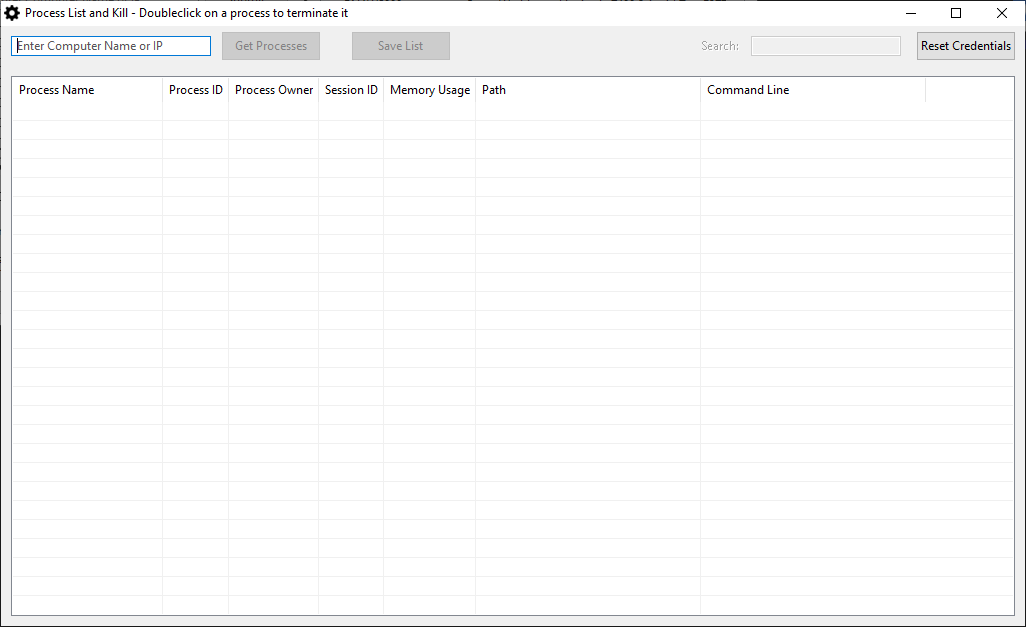Select the Session ID column header

351,90
